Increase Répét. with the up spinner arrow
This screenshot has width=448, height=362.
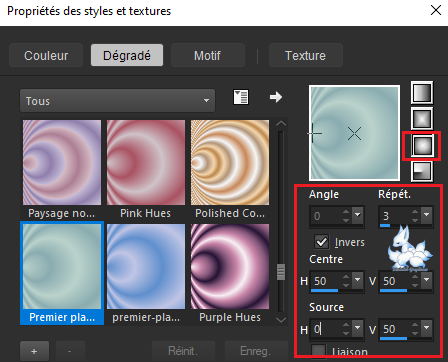click(x=415, y=212)
